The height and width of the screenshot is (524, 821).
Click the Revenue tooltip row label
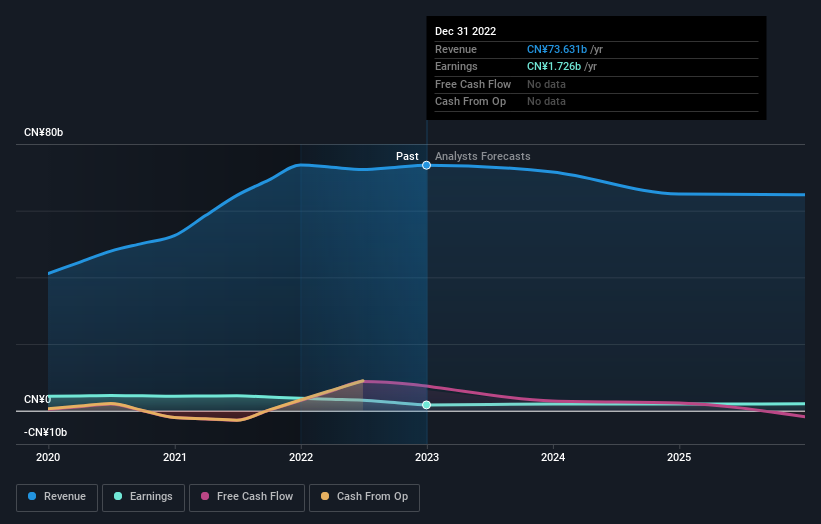click(x=456, y=49)
